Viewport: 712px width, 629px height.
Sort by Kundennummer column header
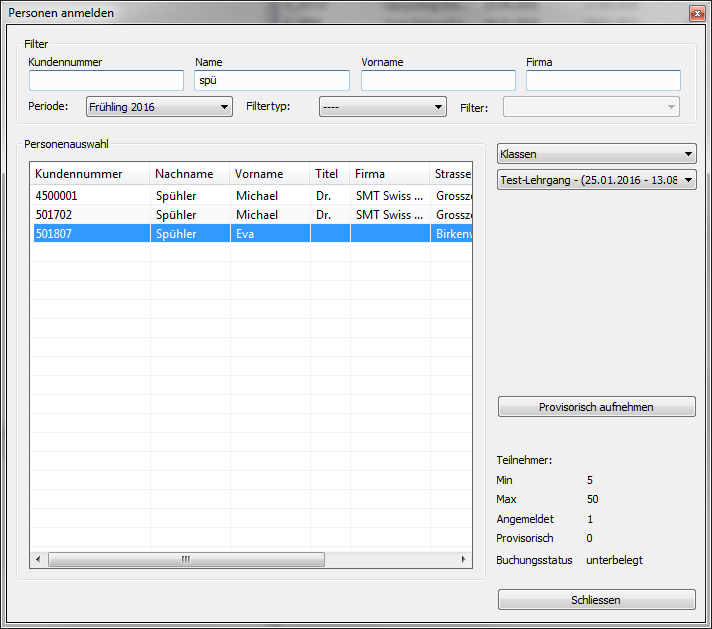point(90,174)
